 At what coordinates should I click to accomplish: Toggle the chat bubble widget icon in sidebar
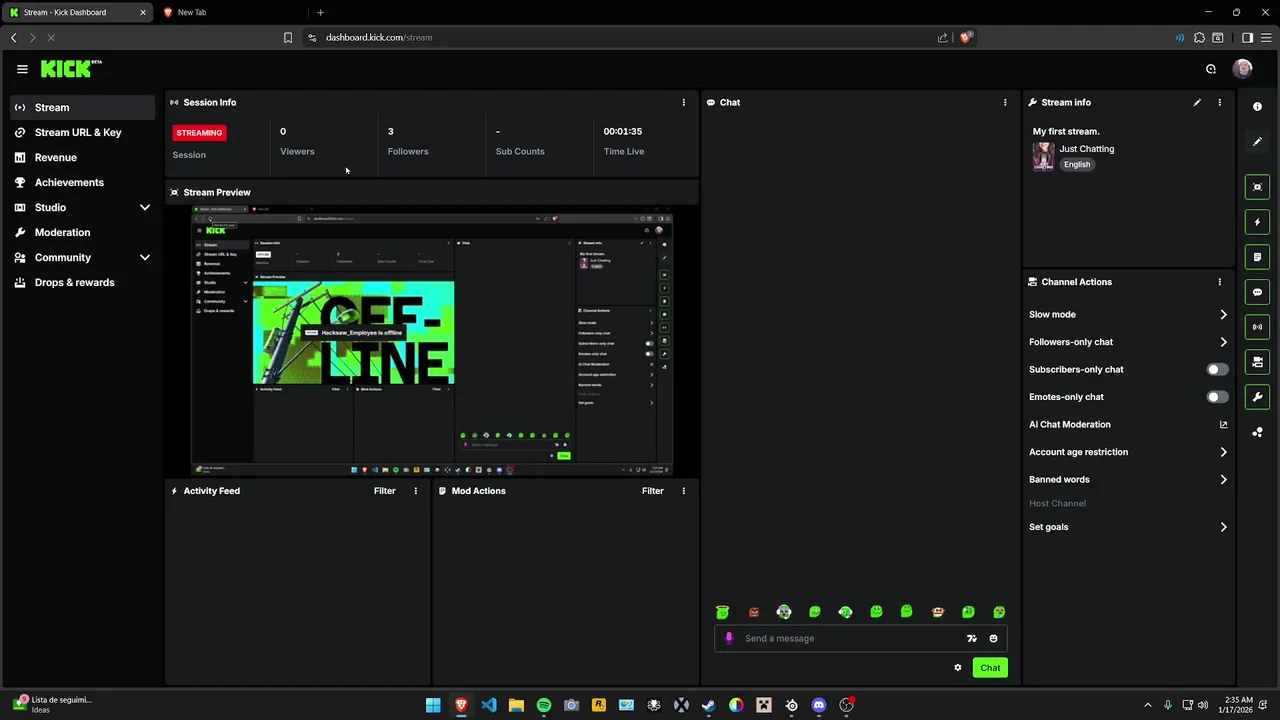[x=1258, y=292]
